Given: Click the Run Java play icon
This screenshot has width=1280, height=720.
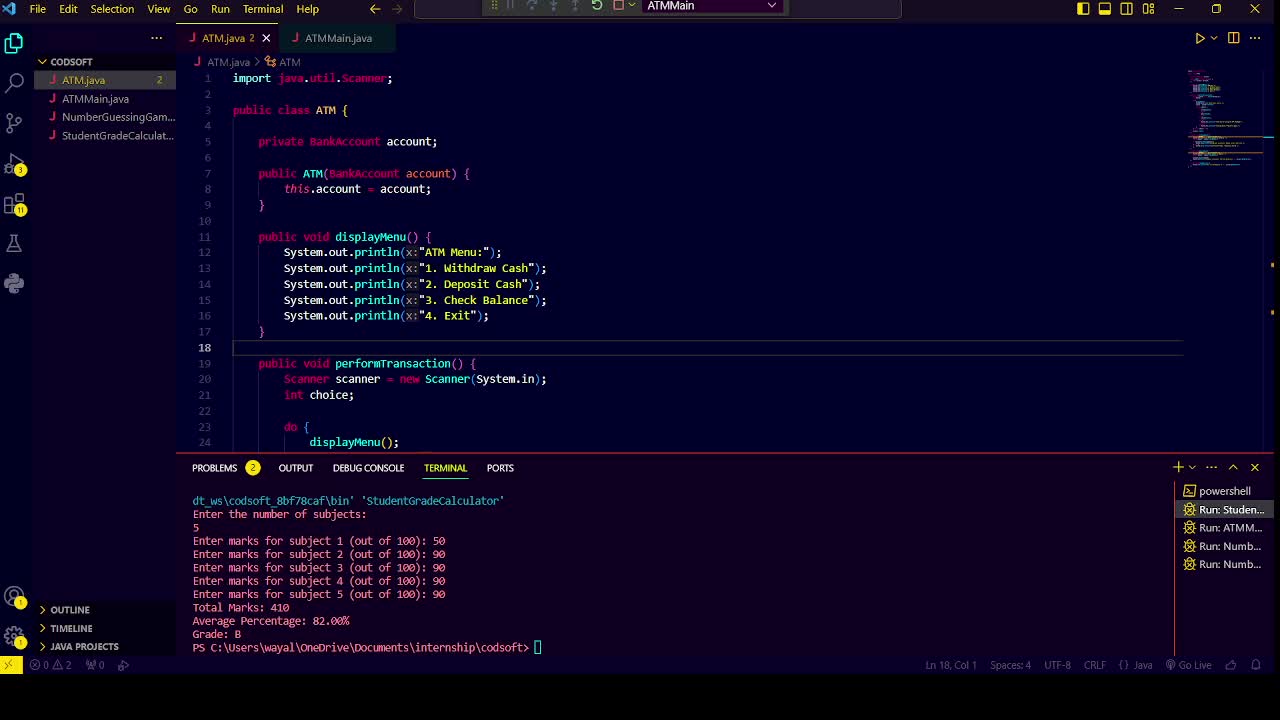Looking at the screenshot, I should 1200,38.
